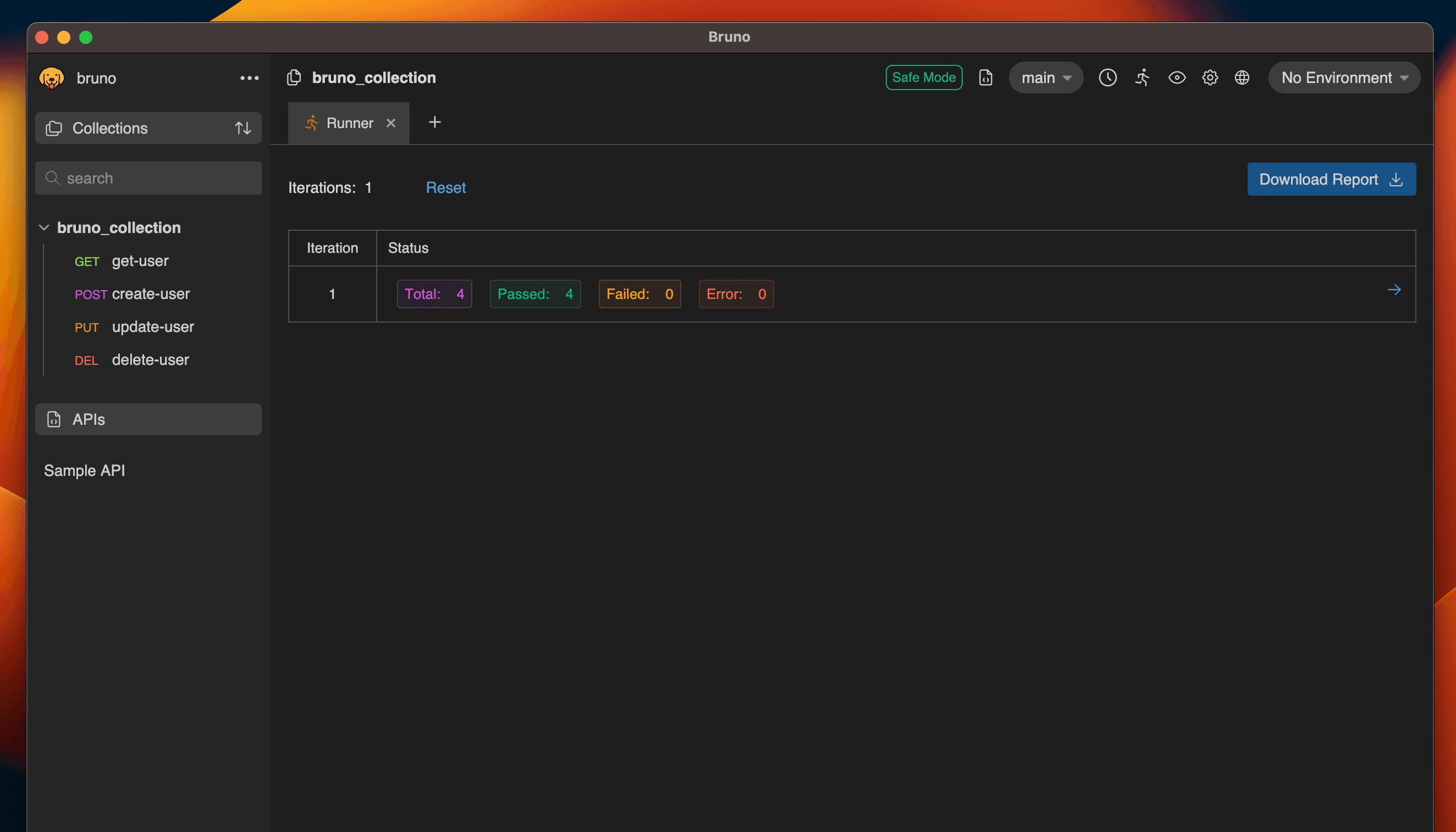This screenshot has width=1456, height=832.
Task: Select the No Environment dropdown
Action: 1343,77
